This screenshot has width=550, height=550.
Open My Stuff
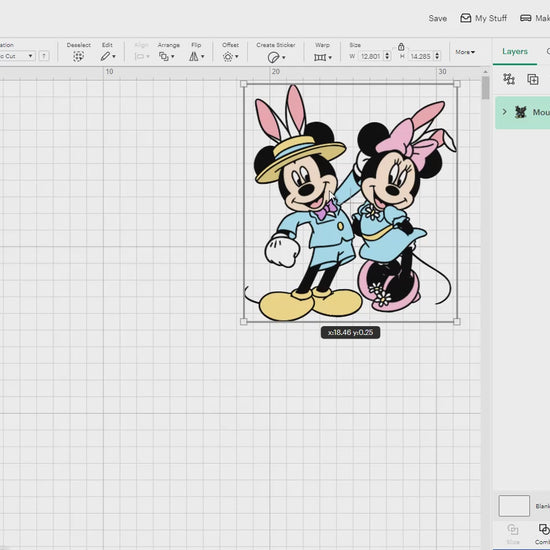coord(484,18)
